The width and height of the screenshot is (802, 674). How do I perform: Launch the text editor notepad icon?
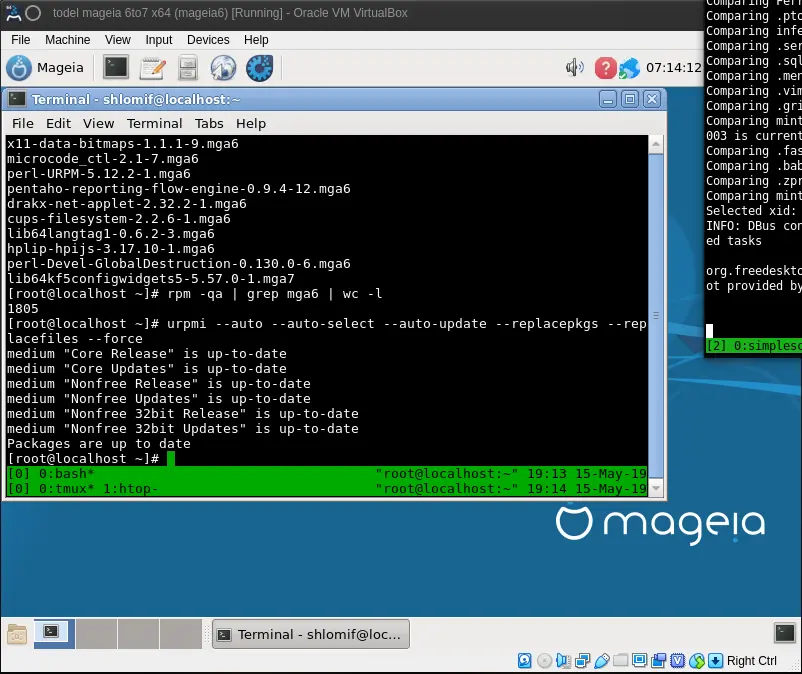click(x=152, y=68)
